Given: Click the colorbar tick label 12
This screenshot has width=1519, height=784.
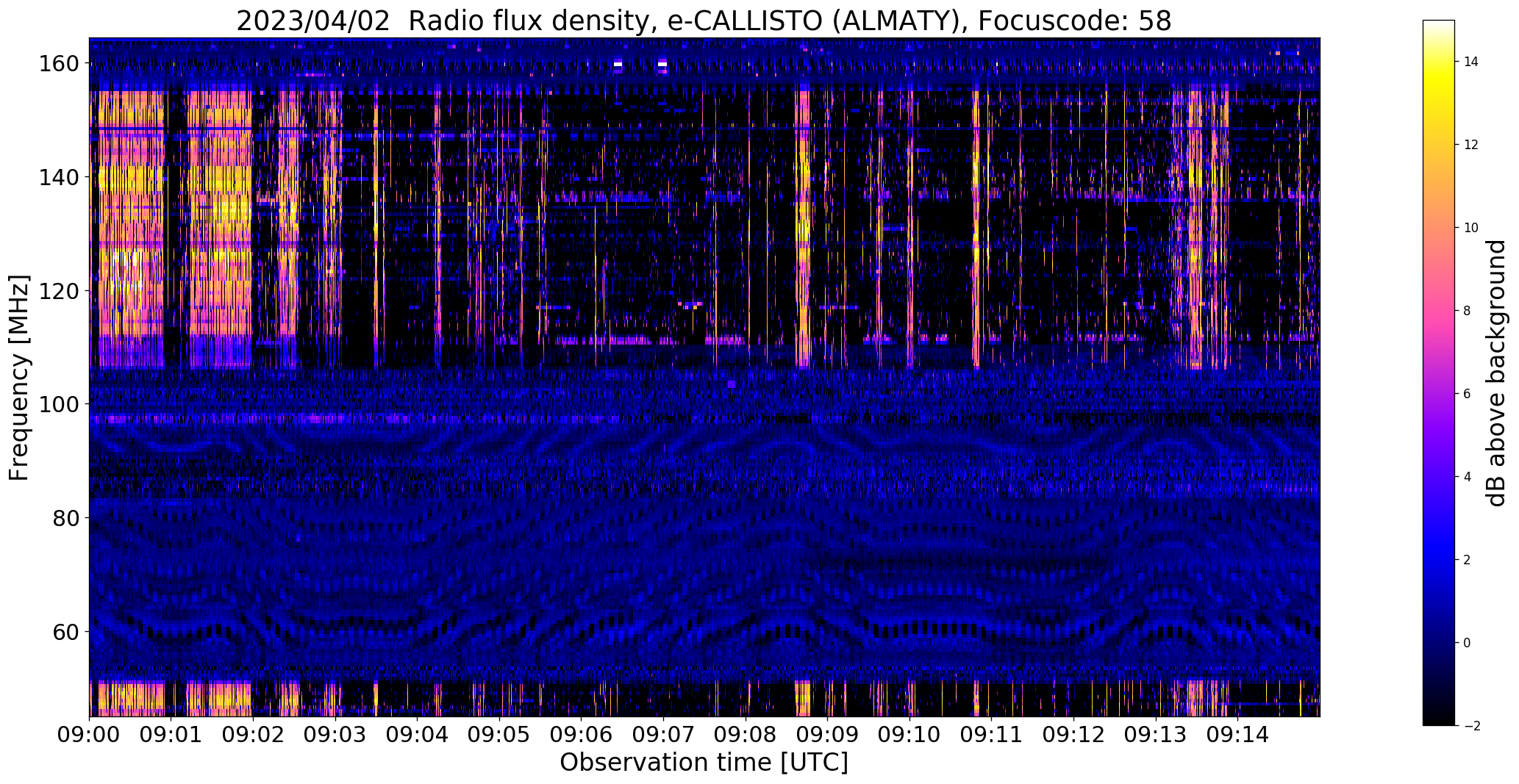Looking at the screenshot, I should pos(1470,145).
